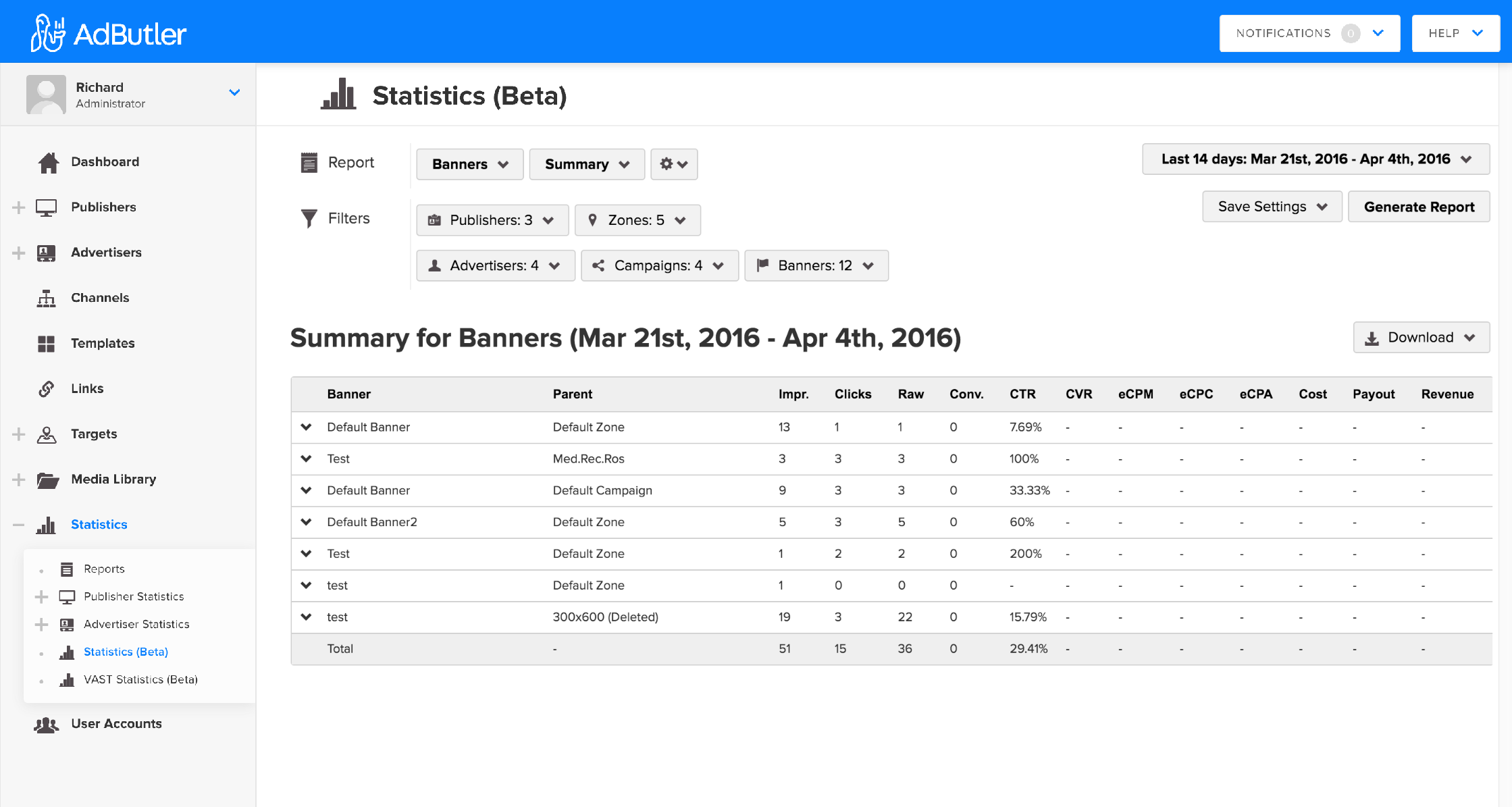The image size is (1512, 807).
Task: Open the Summary report dropdown
Action: [586, 163]
